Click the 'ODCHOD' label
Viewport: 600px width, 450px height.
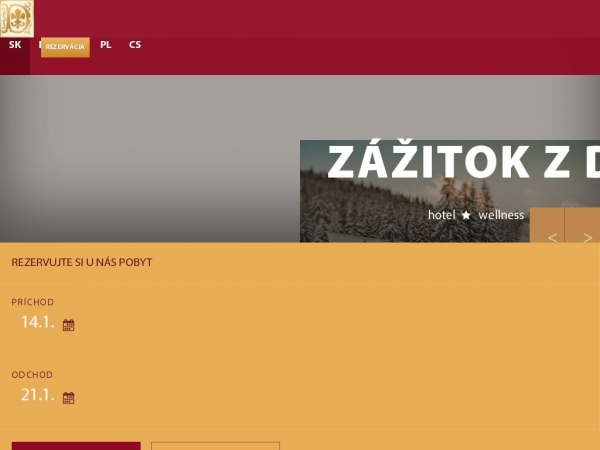coord(32,375)
